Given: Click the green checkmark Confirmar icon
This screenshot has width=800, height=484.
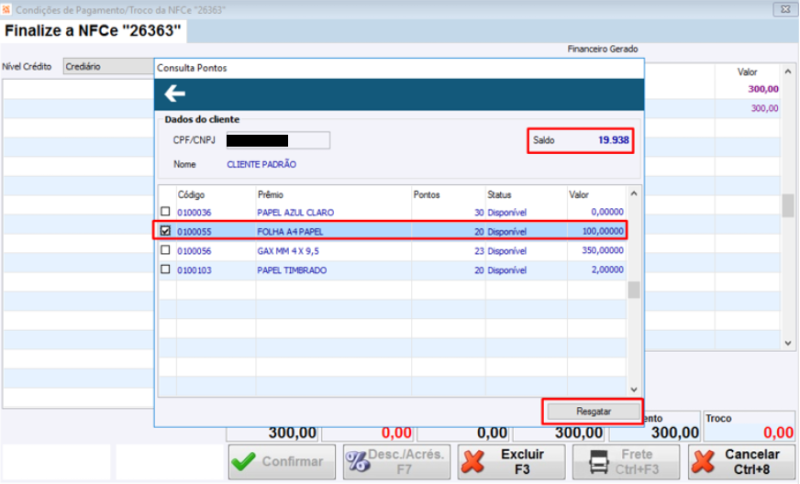Looking at the screenshot, I should pos(243,462).
